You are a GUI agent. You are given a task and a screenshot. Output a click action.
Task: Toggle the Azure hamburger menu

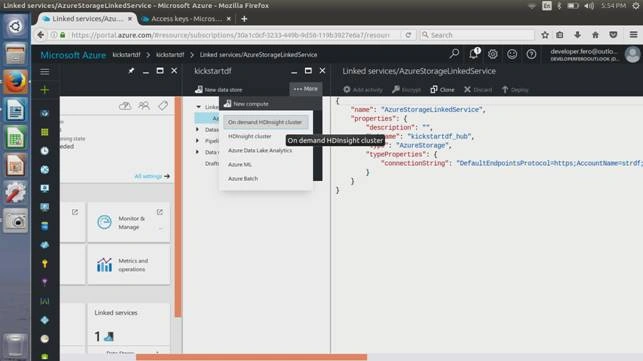tap(45, 72)
